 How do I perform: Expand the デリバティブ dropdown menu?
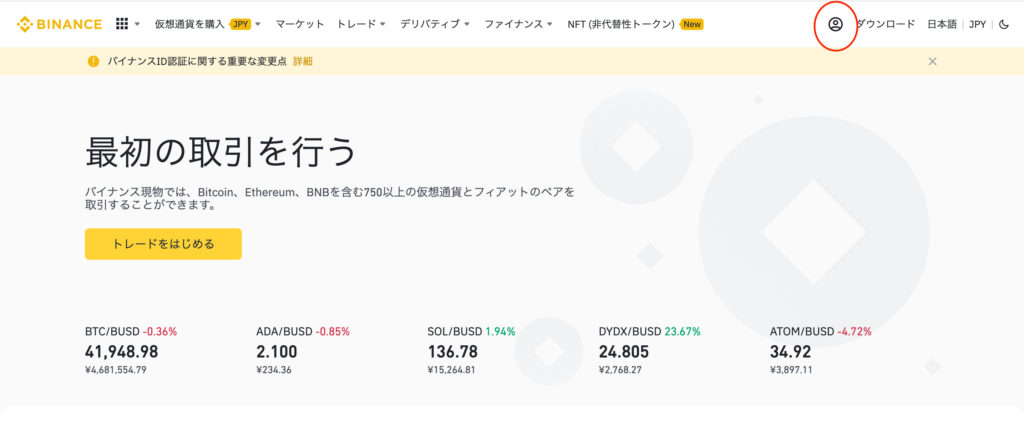tap(435, 24)
